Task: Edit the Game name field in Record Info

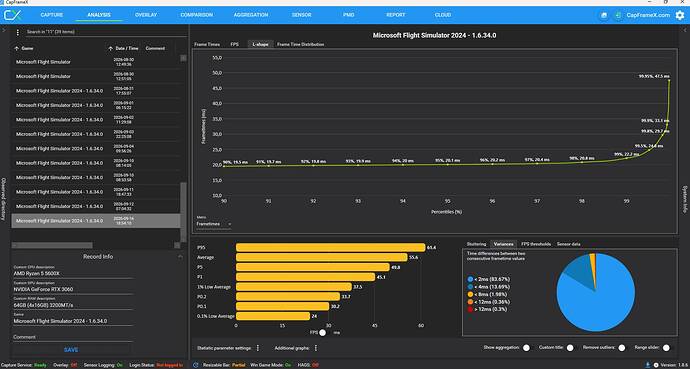Action: coord(73,321)
